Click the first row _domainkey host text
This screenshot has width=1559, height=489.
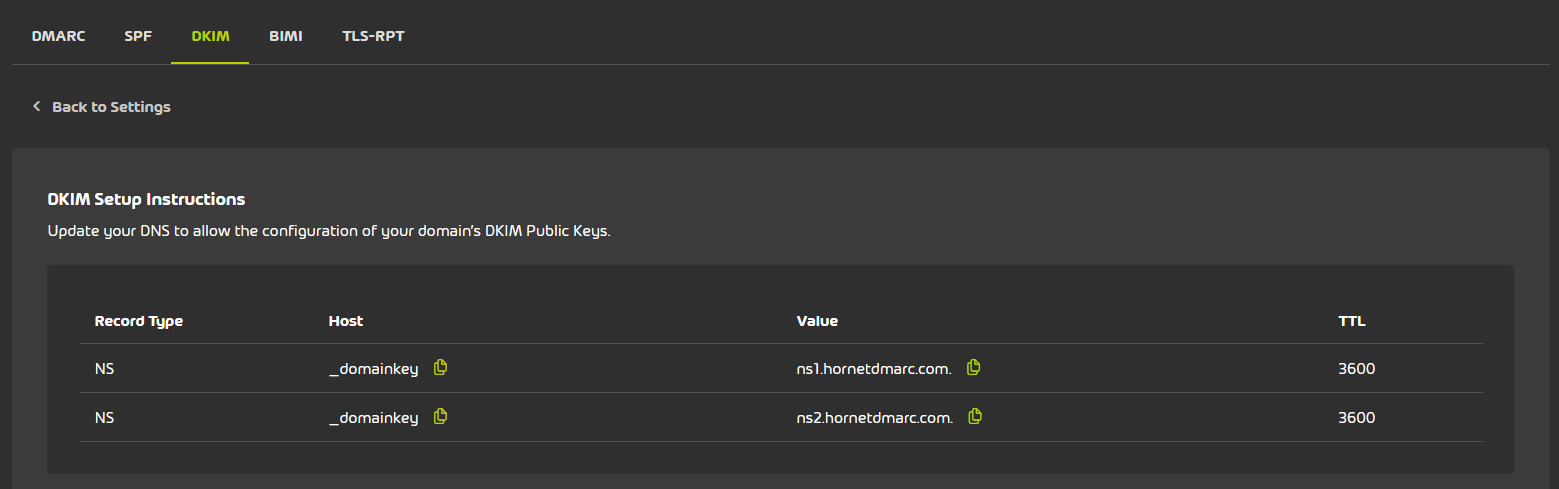373,370
